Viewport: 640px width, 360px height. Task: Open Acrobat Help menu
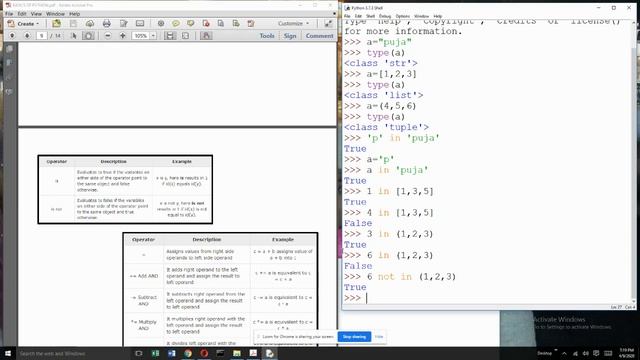[75, 14]
